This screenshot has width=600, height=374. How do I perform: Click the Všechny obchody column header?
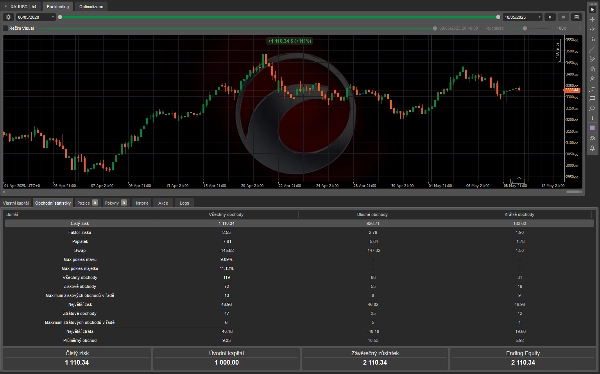tap(226, 214)
